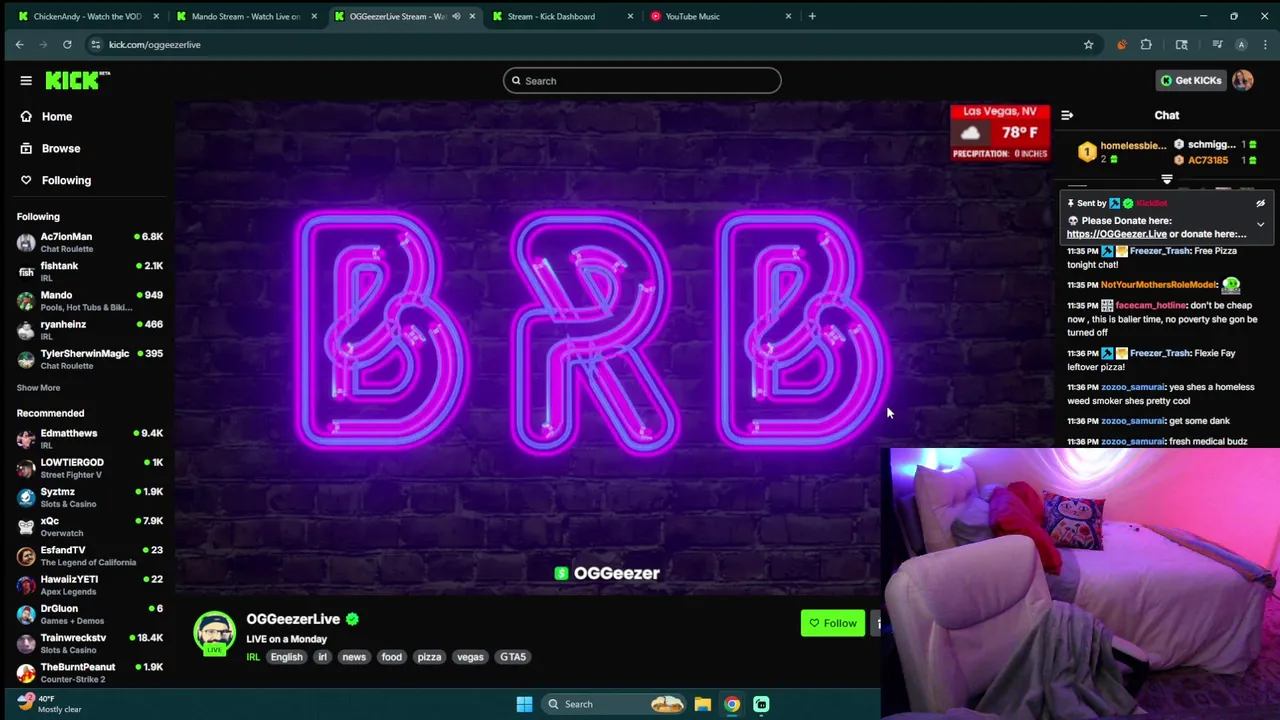Mute the OGGeezerLive tab audio icon
Image resolution: width=1280 pixels, height=720 pixels.
pyautogui.click(x=456, y=16)
